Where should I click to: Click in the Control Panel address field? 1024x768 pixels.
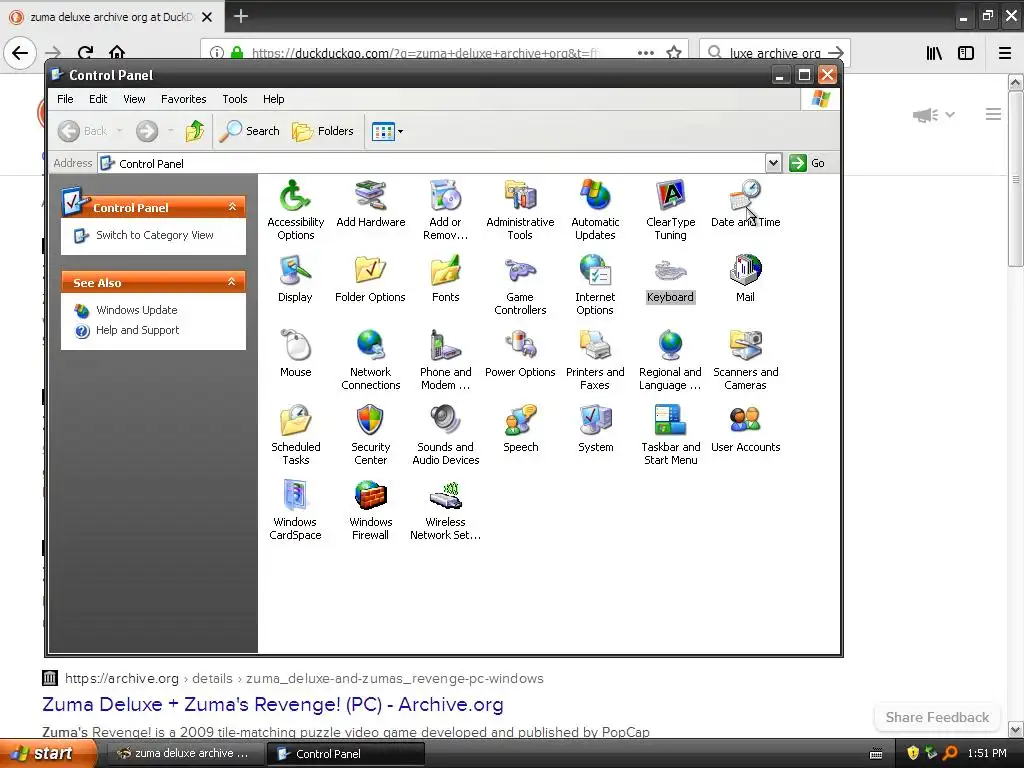click(431, 163)
